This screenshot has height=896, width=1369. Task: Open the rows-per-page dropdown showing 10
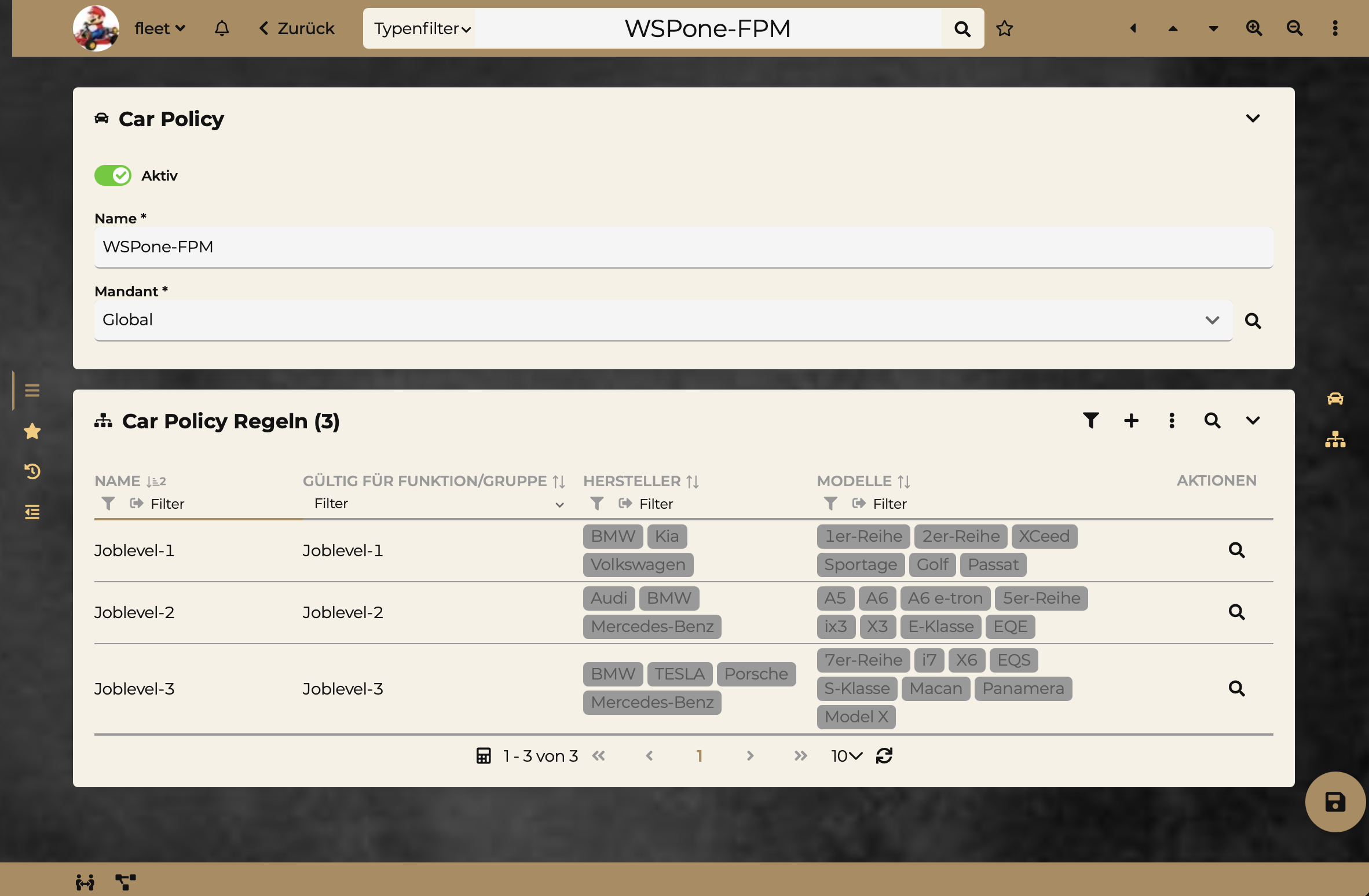(x=846, y=756)
